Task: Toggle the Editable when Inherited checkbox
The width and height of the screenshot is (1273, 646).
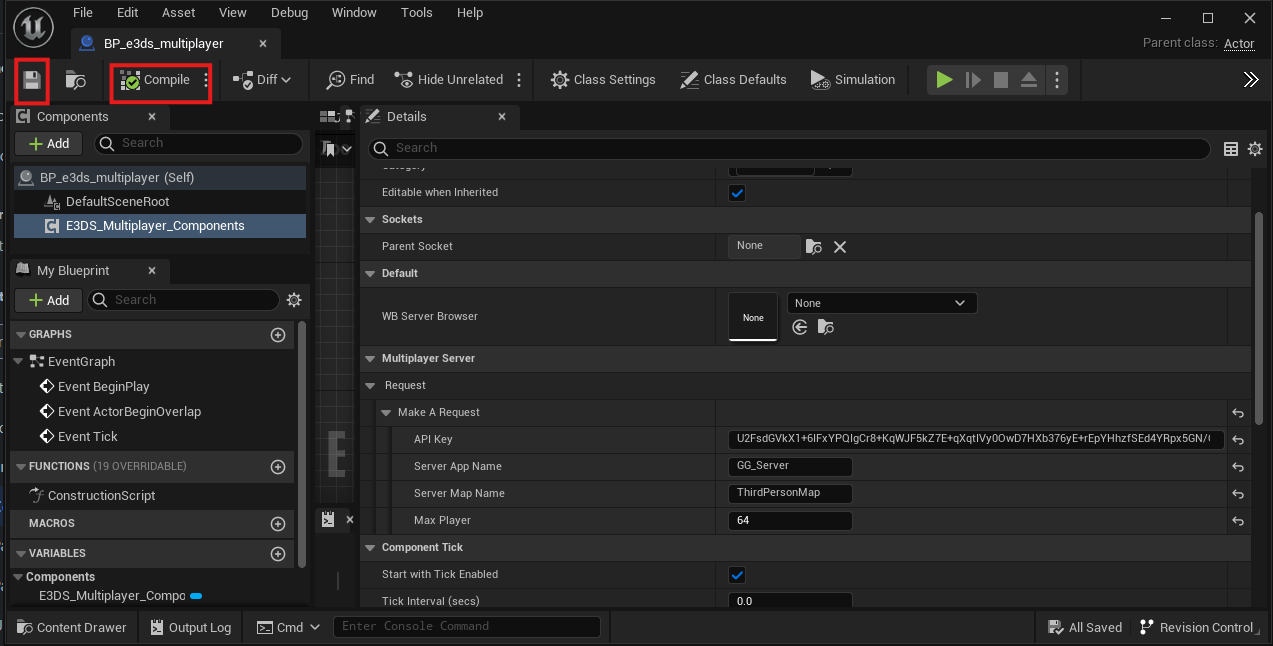Action: [737, 193]
